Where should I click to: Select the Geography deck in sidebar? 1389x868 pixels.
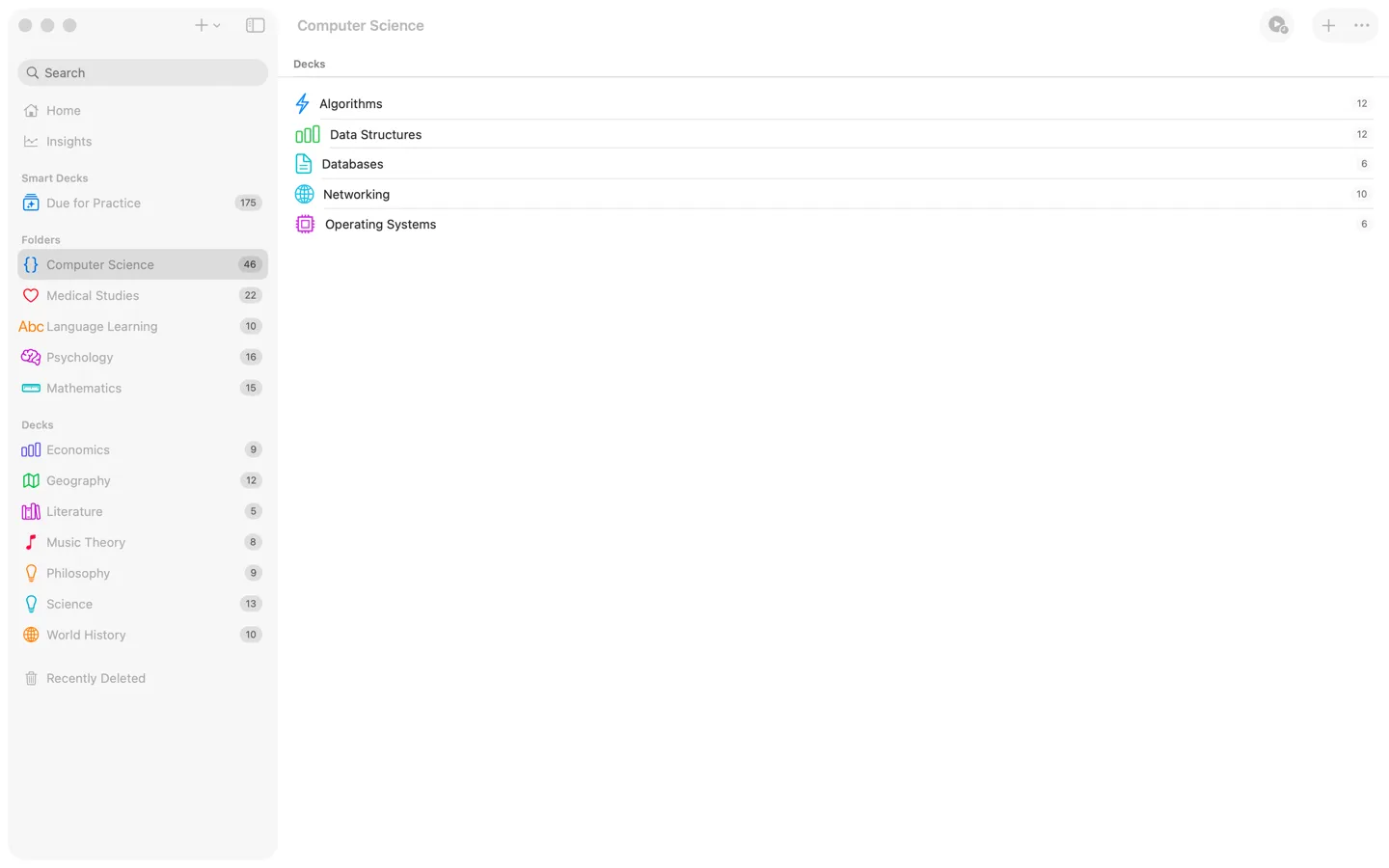coord(143,480)
